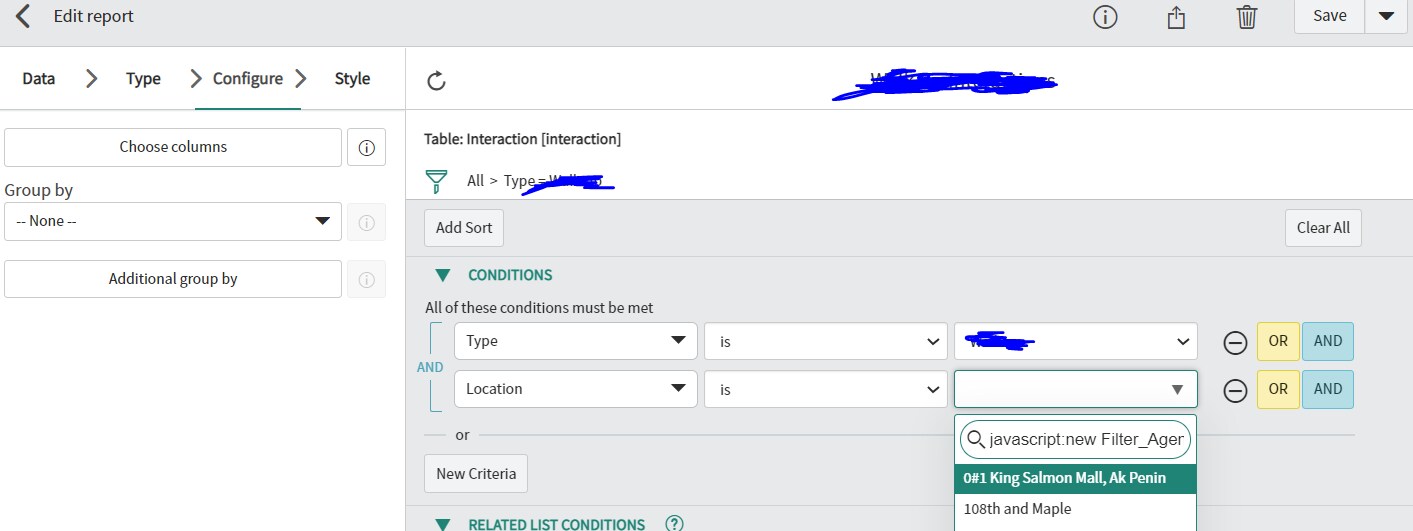Click the back arrow beside Edit report
Image resolution: width=1413 pixels, height=531 pixels.
coord(23,16)
